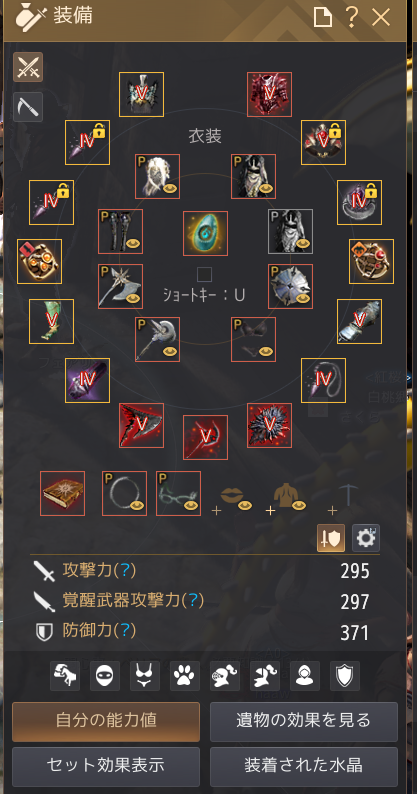Click the V gloves equipment slot
The height and width of the screenshot is (794, 417).
(x=359, y=322)
